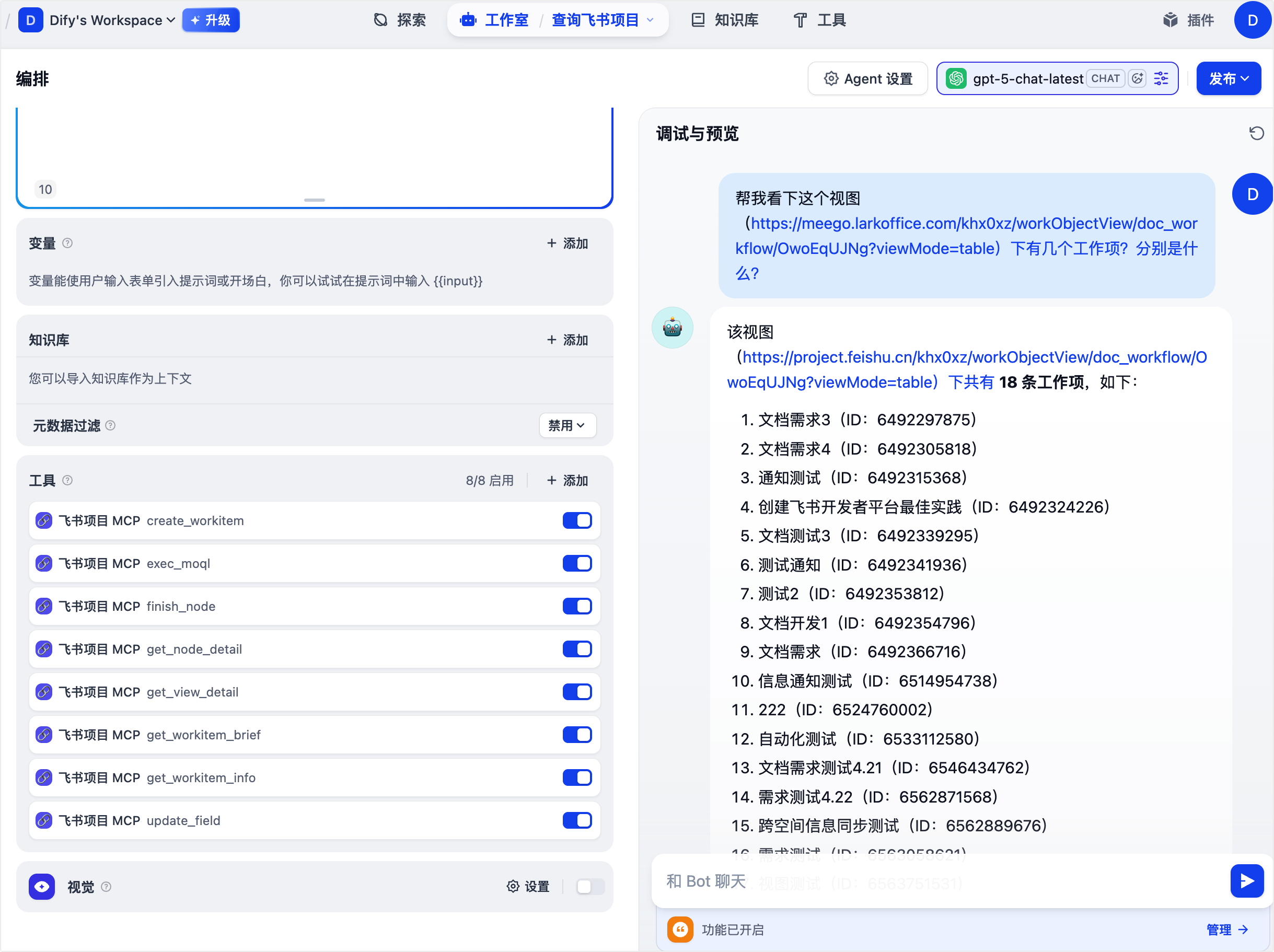1274x952 pixels.
Task: Click the Knowledge base book icon
Action: click(x=698, y=20)
